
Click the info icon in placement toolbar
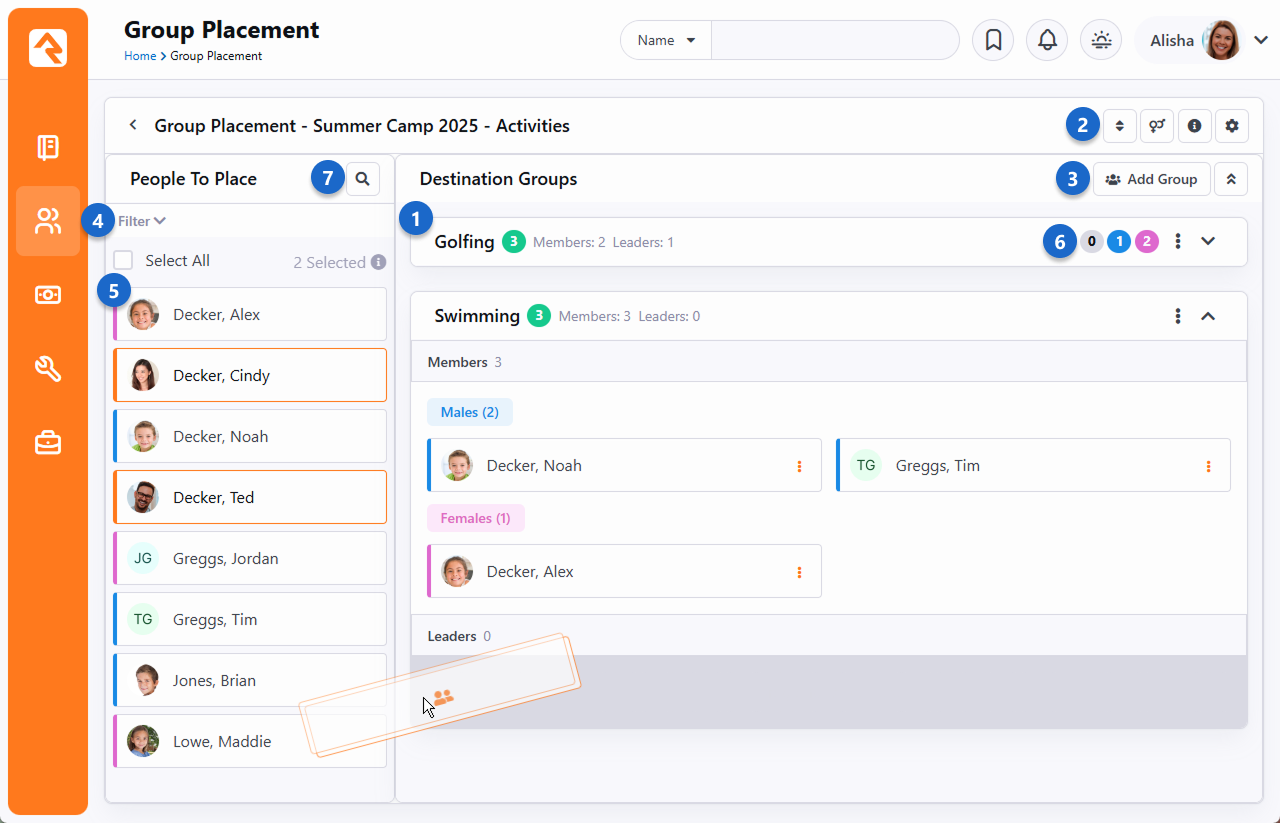tap(1194, 126)
